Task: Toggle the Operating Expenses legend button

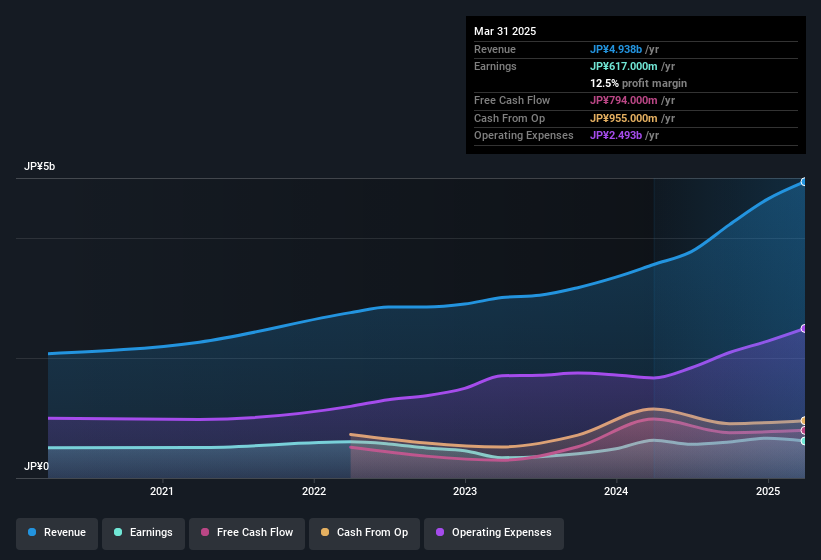Action: tap(494, 534)
